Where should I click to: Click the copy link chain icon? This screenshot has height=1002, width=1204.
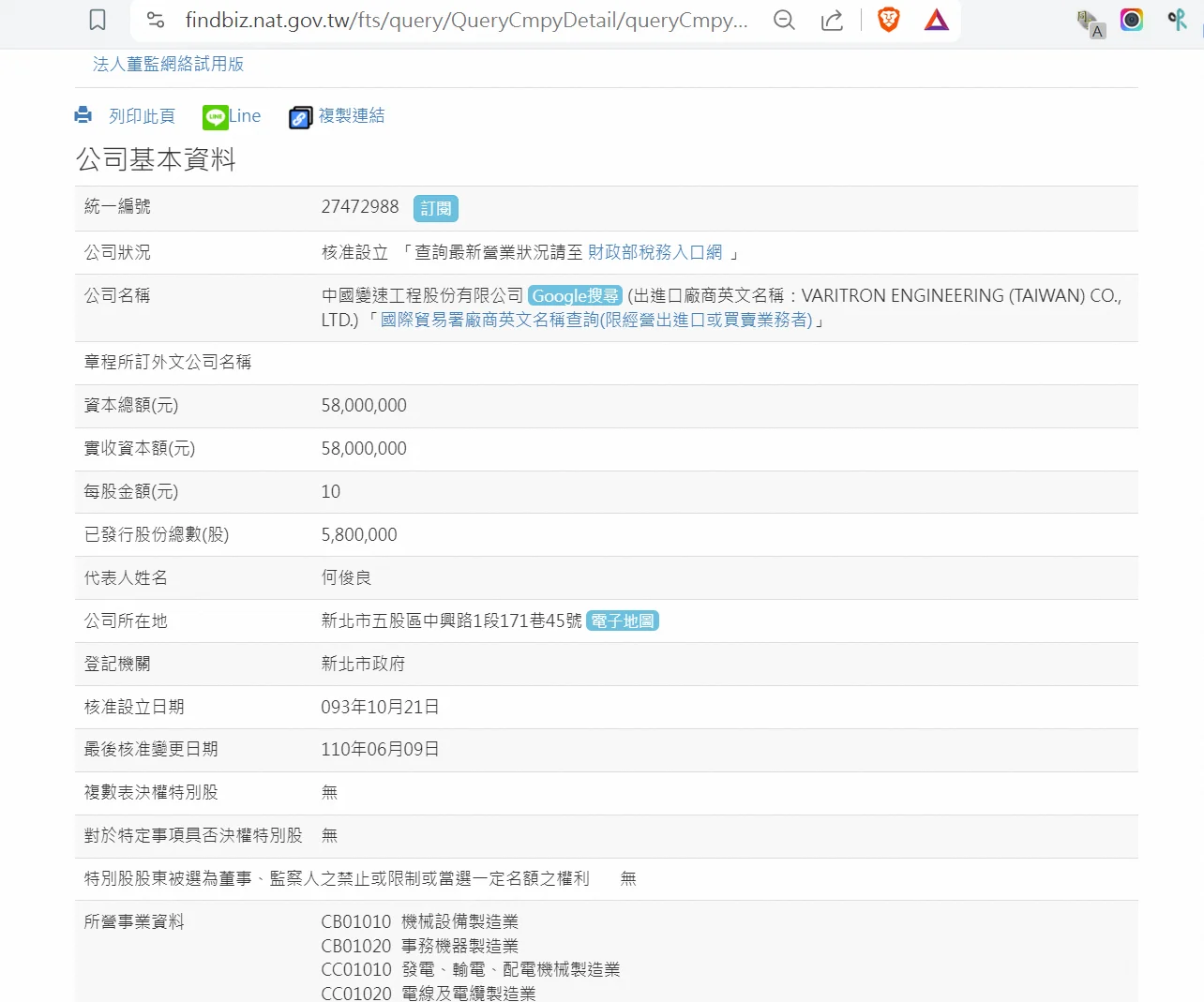tap(300, 117)
